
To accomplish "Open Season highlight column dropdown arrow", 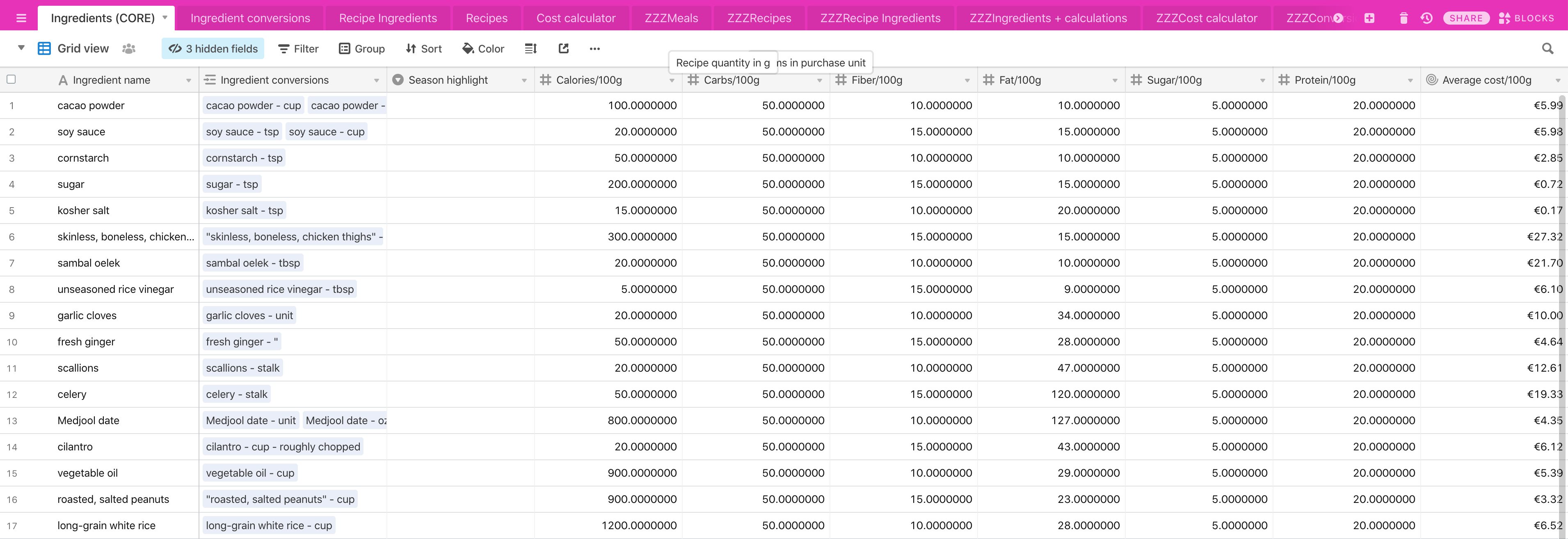I will coord(524,80).
